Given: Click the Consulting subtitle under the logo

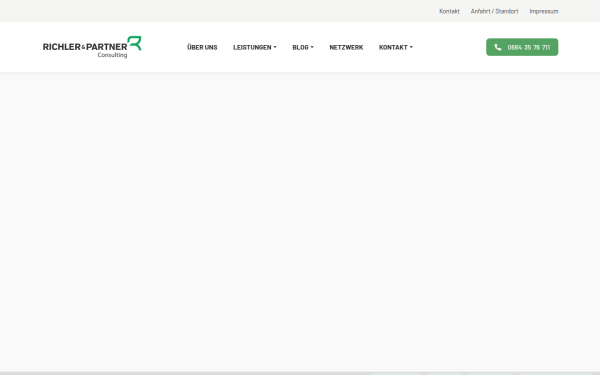Looking at the screenshot, I should point(112,55).
